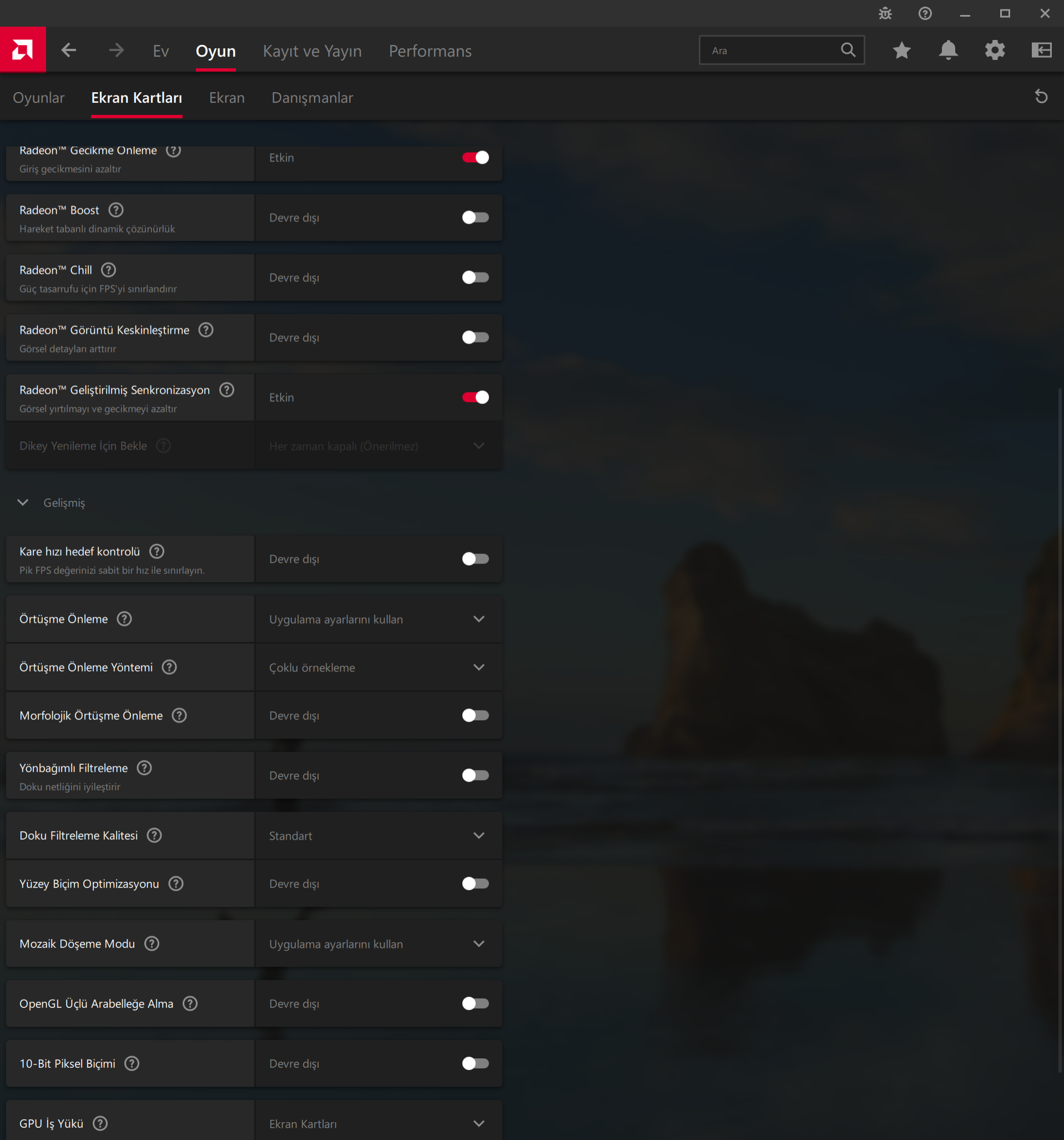Open the help icon in title bar
The height and width of the screenshot is (1140, 1064).
[x=925, y=13]
